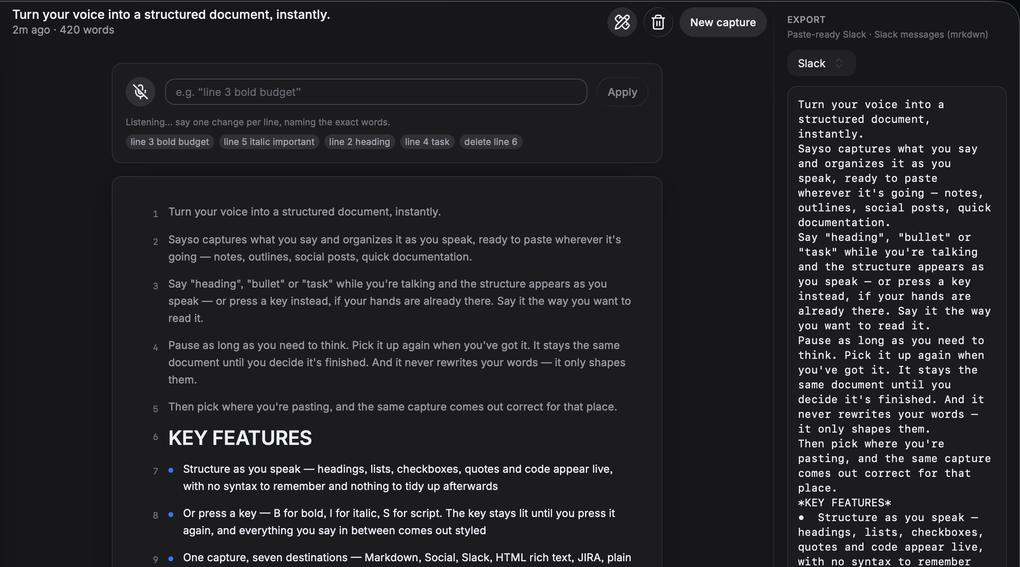Image resolution: width=1020 pixels, height=567 pixels.
Task: Select the "delete line 6" suggestion chip
Action: coord(490,142)
